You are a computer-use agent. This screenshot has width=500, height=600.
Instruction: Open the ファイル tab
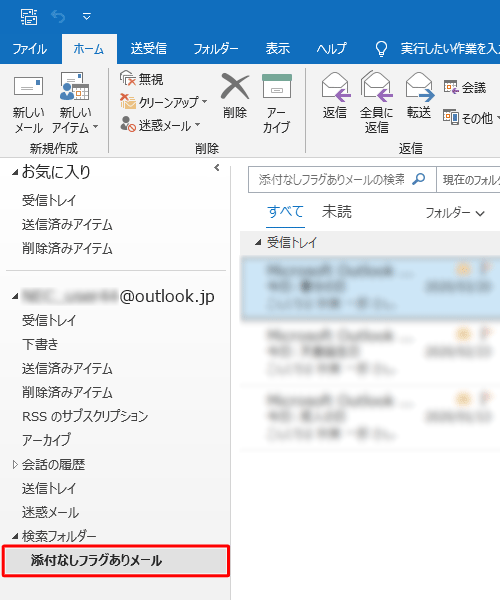[30, 49]
